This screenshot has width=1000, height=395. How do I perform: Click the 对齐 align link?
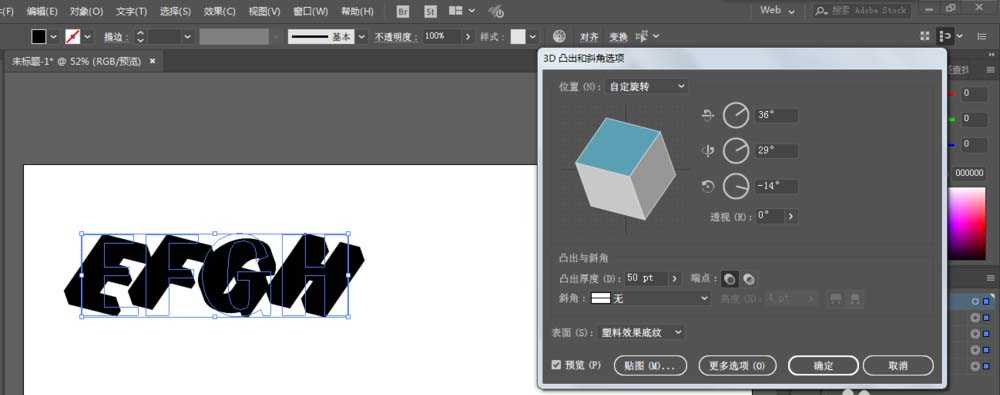589,37
